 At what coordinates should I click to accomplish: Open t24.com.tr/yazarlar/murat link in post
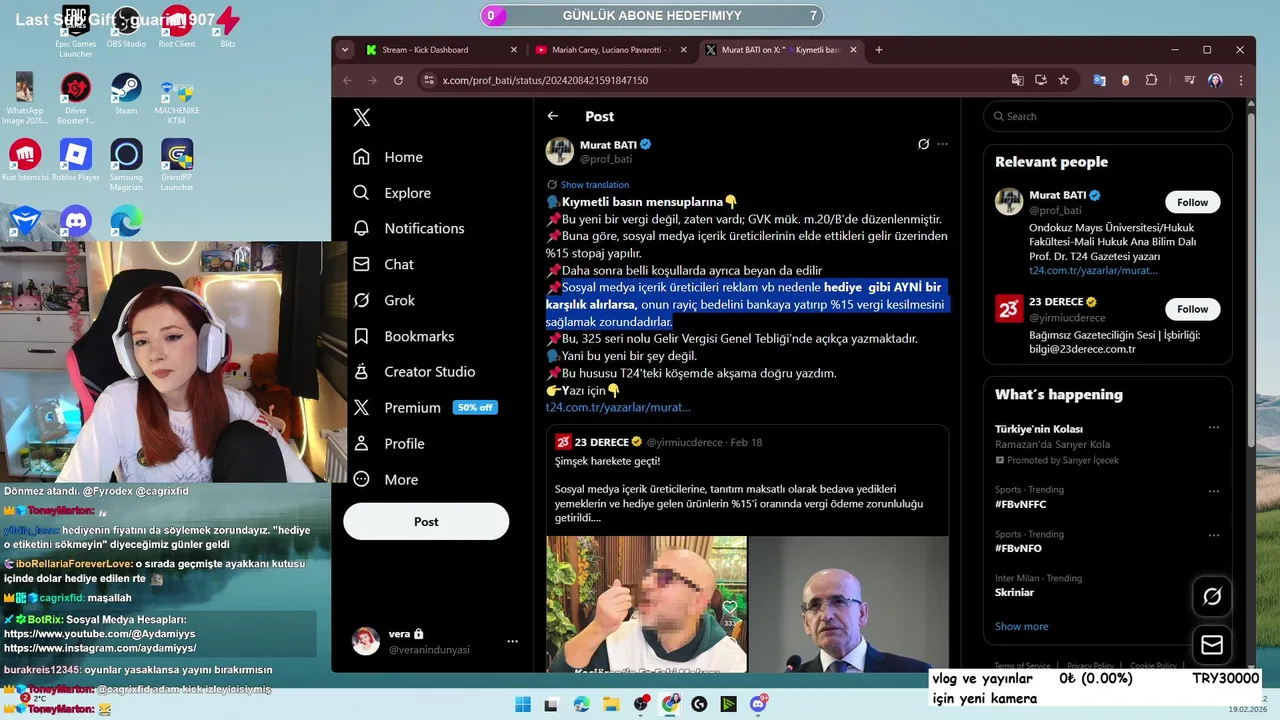[x=618, y=407]
